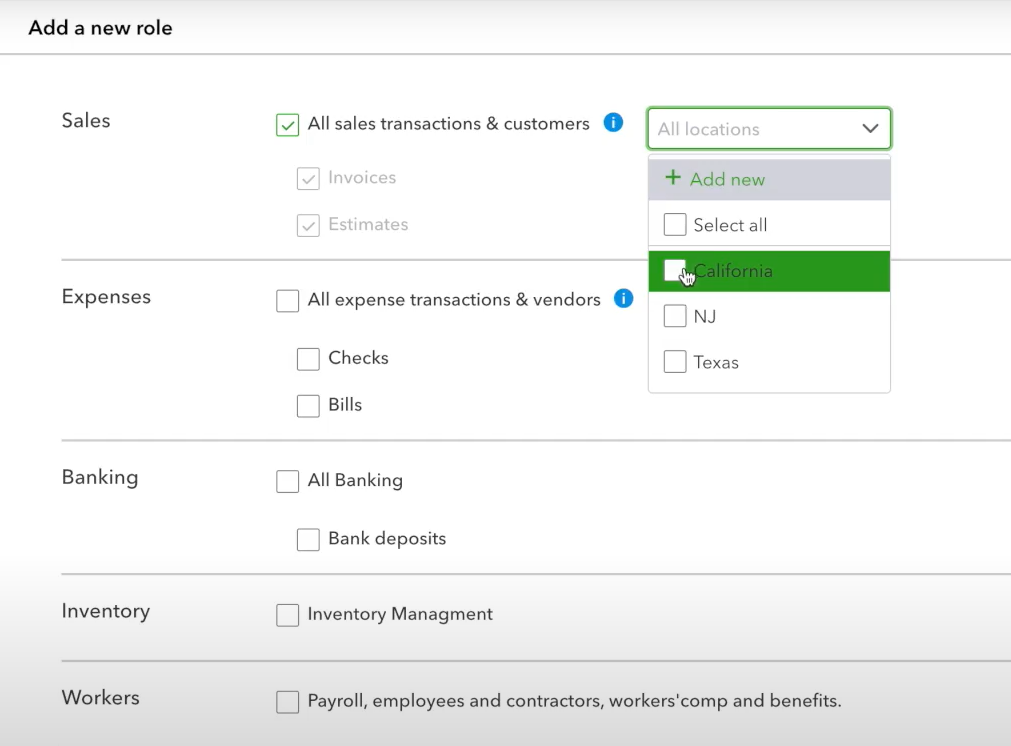The height and width of the screenshot is (746, 1011).
Task: Click the All Banking label
Action: tap(355, 480)
